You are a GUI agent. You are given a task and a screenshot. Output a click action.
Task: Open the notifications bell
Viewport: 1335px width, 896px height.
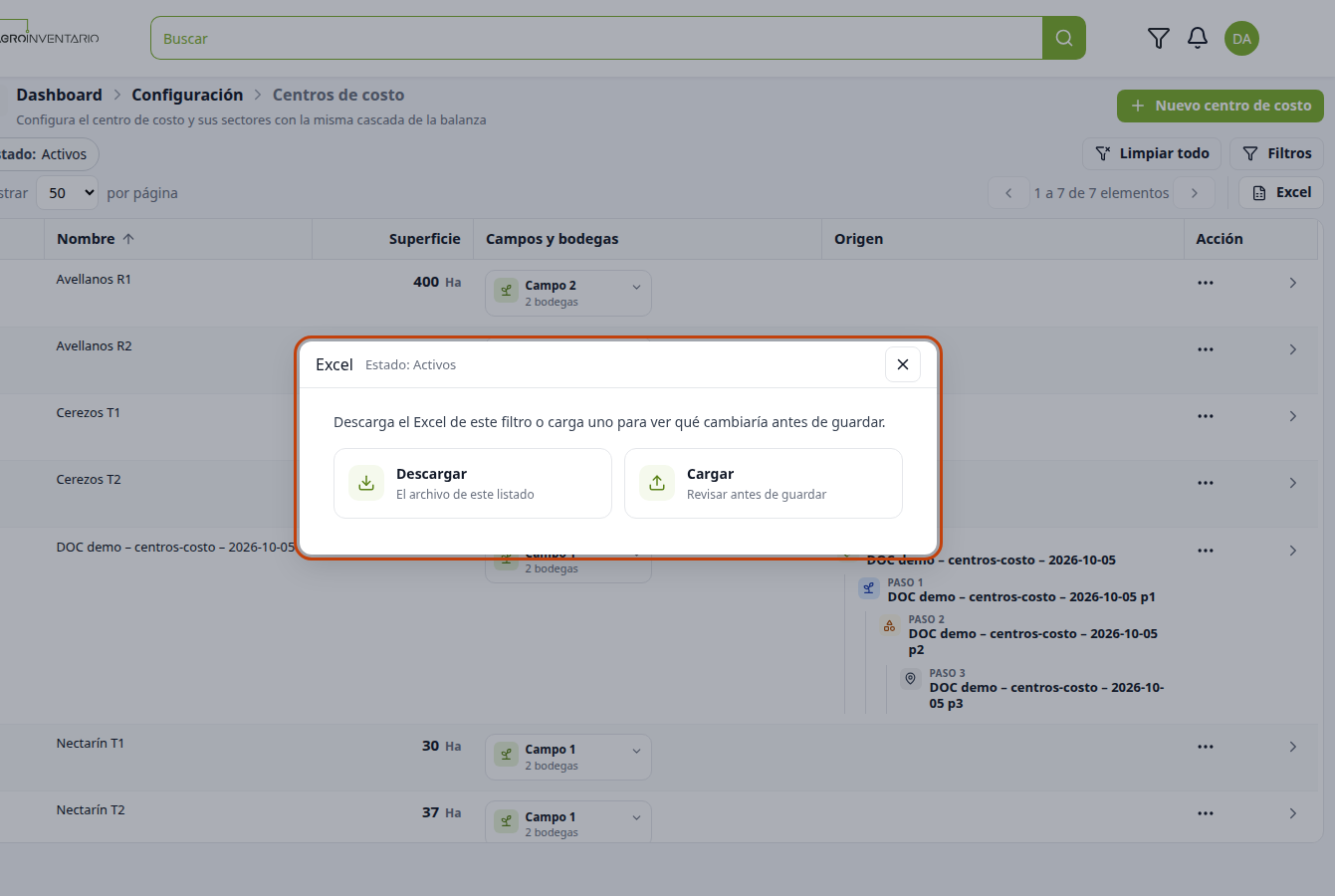pyautogui.click(x=1198, y=39)
